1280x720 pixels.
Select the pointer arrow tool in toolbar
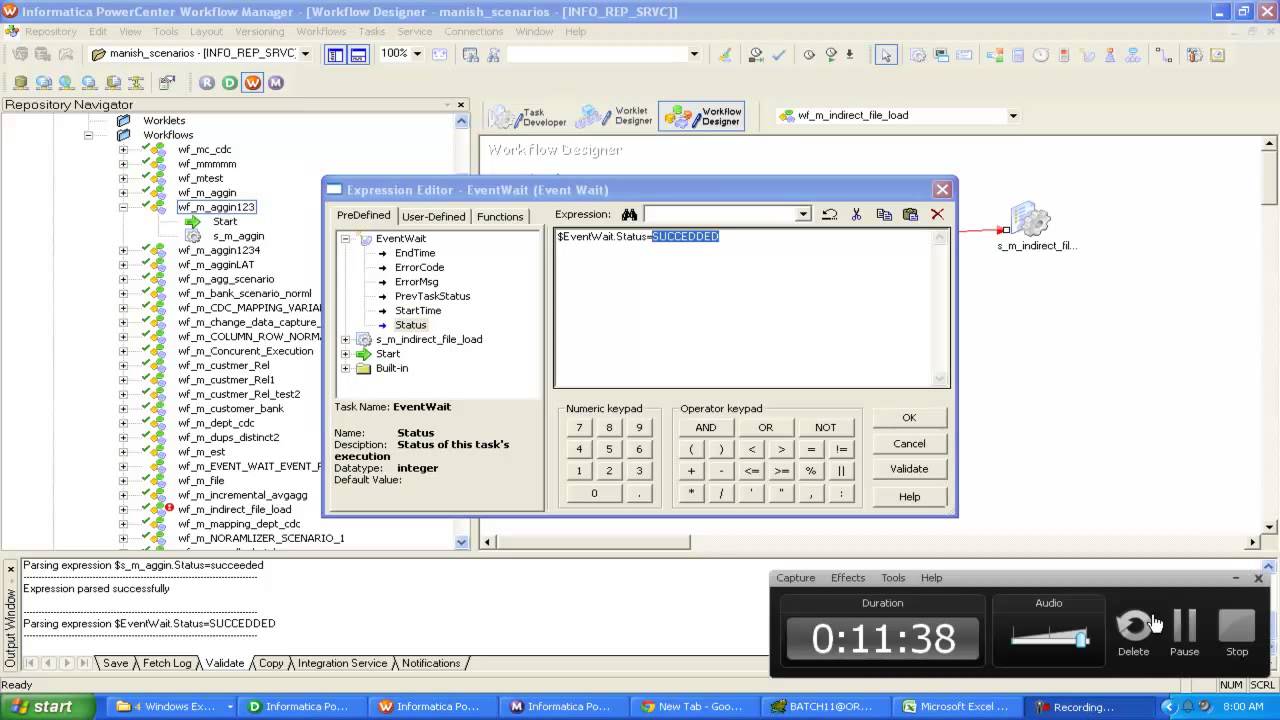tap(885, 55)
